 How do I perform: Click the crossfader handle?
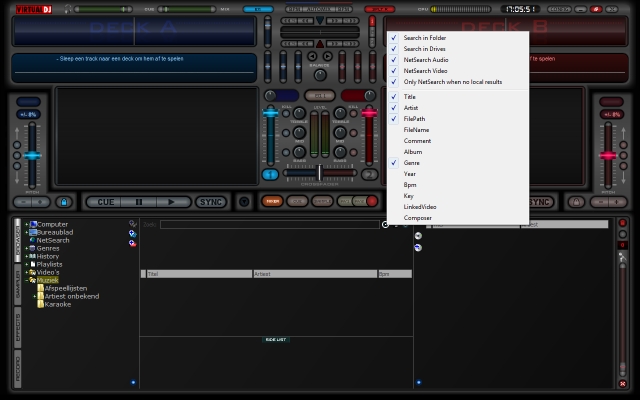(x=320, y=173)
